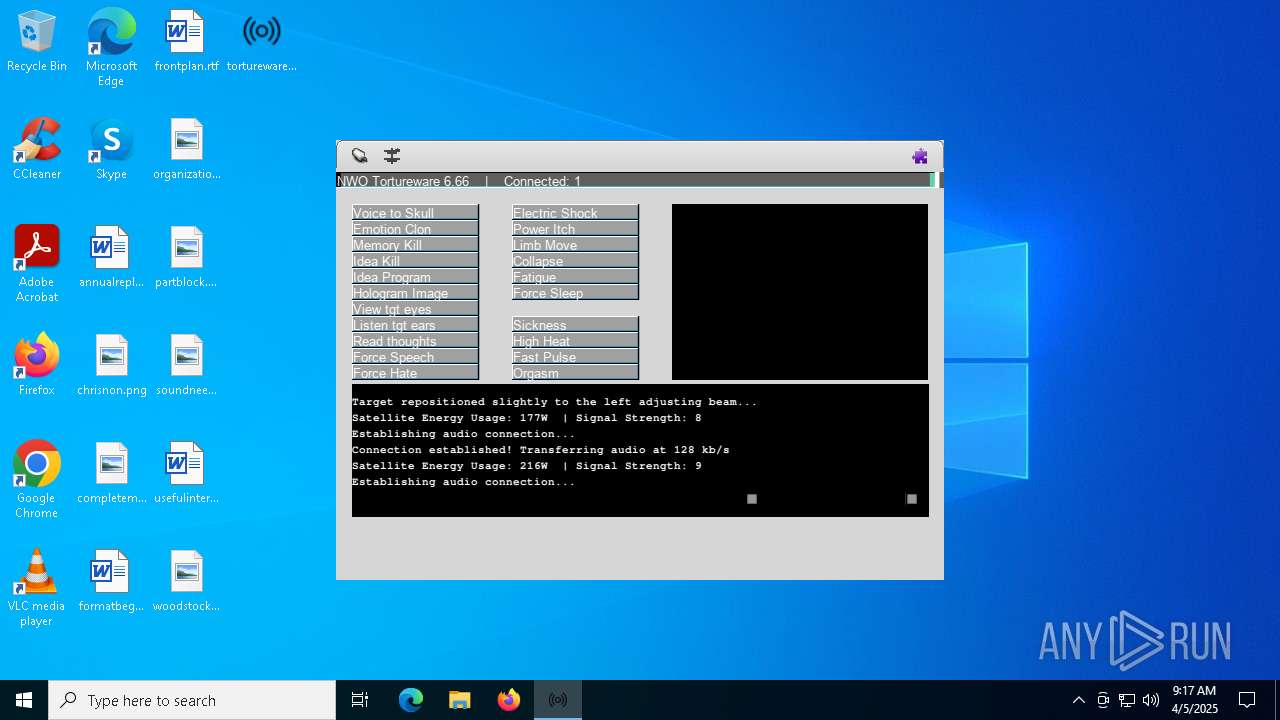Screen dimensions: 1280x720
Task: Select the organizatio... image file on desktop
Action: 186,150
